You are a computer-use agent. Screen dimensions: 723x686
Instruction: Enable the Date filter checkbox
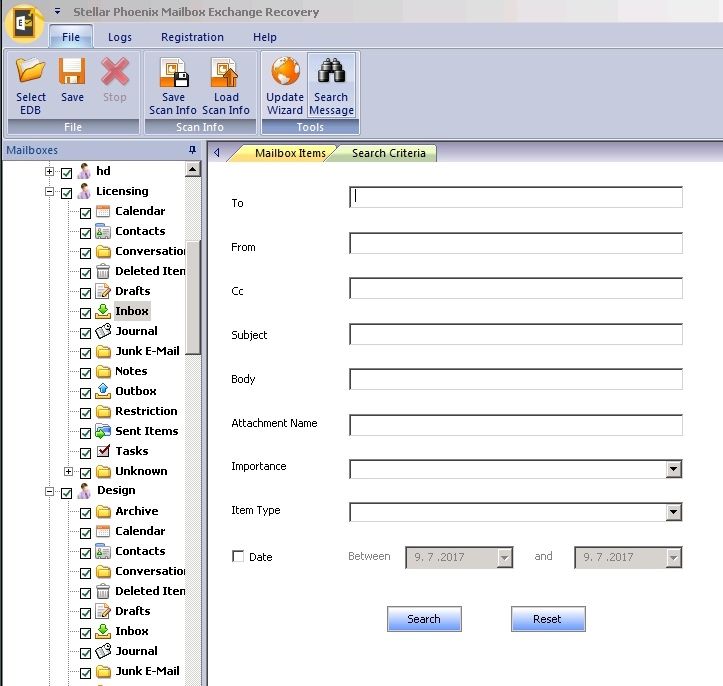(x=238, y=556)
